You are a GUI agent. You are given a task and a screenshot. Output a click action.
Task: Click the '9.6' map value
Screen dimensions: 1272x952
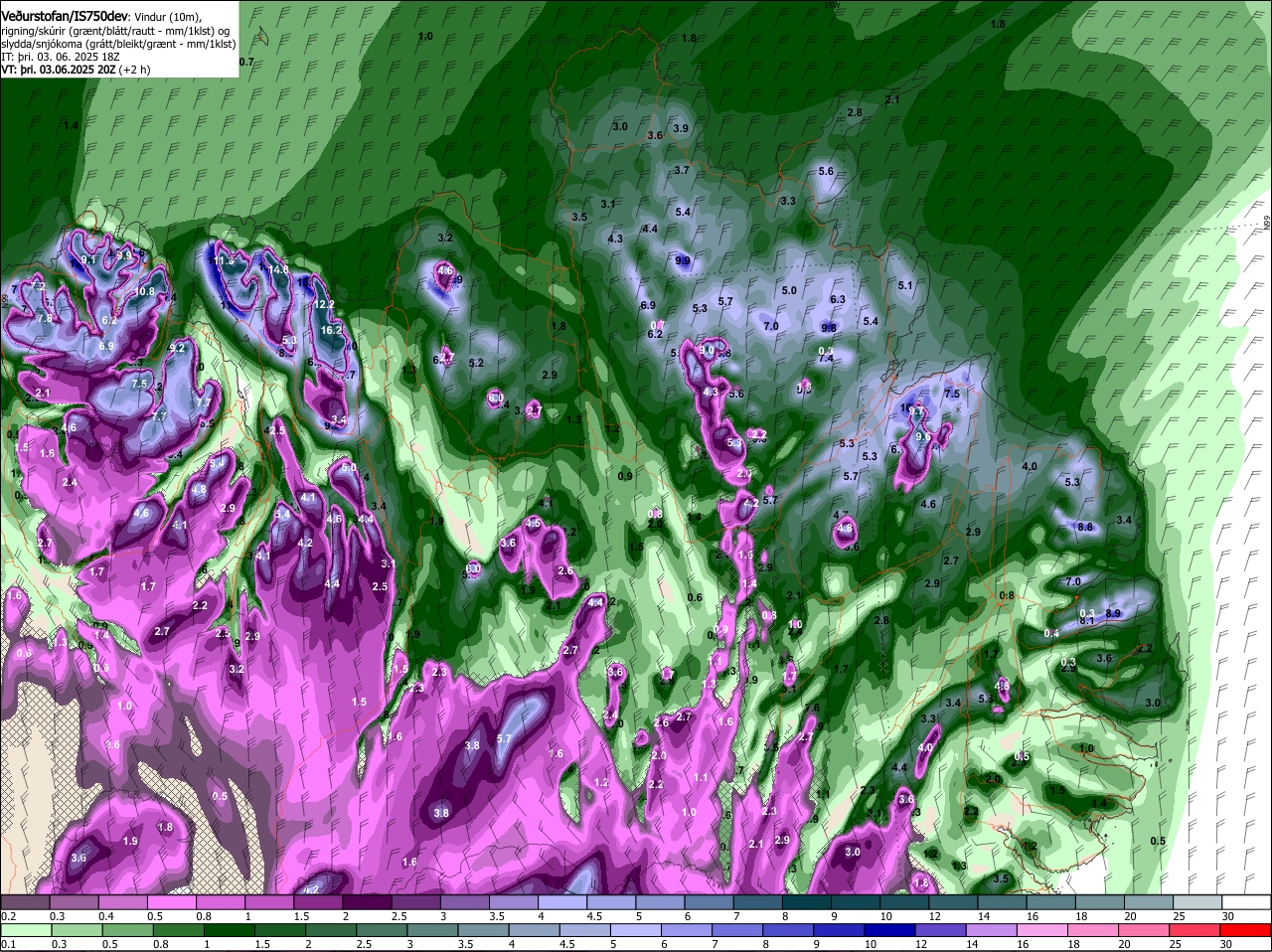pyautogui.click(x=922, y=436)
